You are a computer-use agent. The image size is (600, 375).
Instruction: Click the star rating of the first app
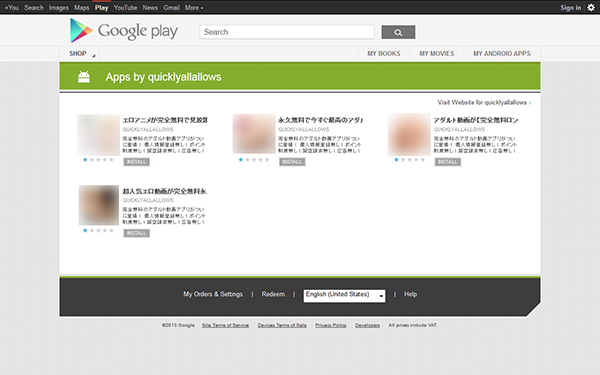point(98,160)
